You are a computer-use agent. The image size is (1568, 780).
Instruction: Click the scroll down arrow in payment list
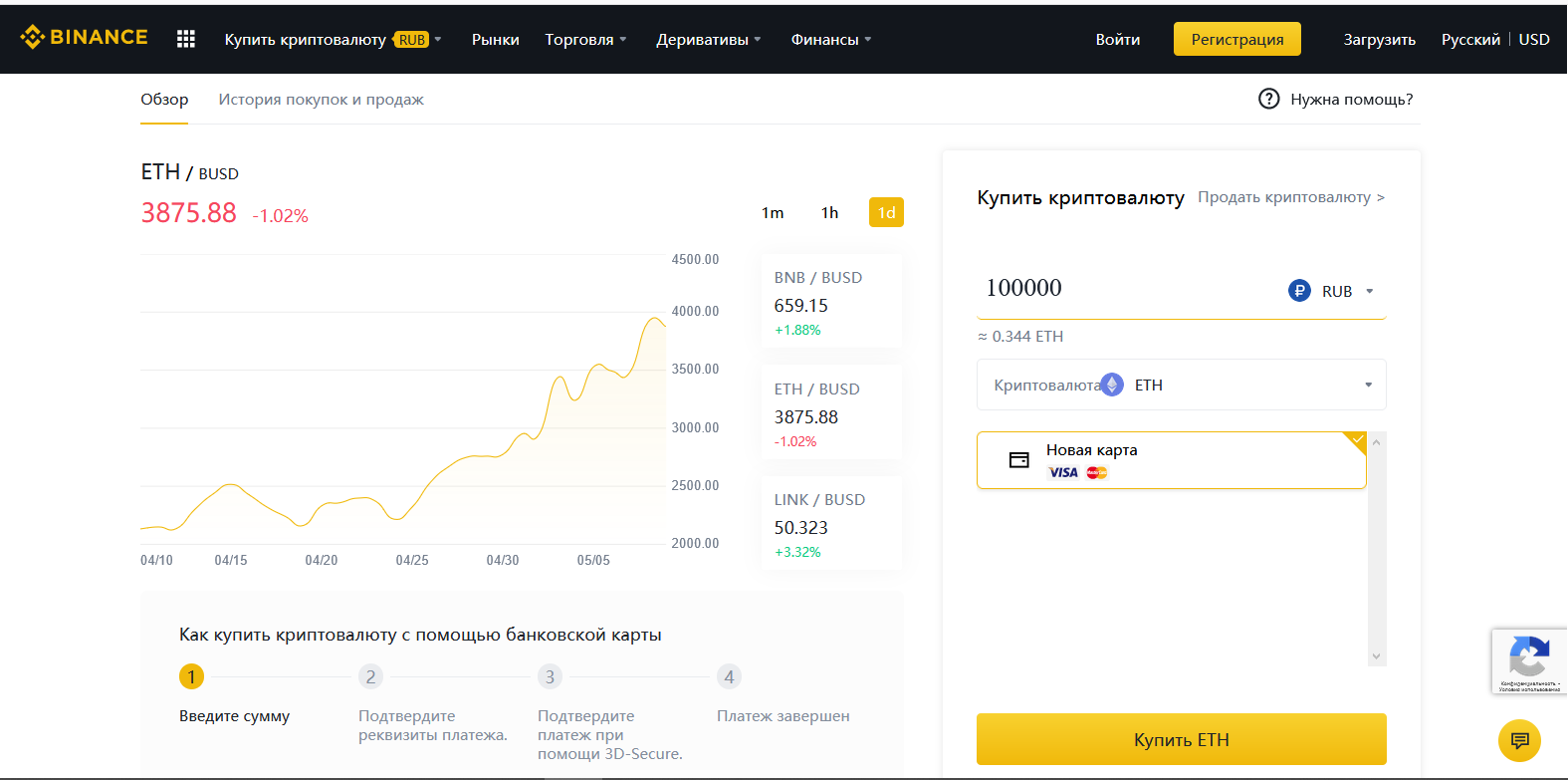[x=1377, y=656]
